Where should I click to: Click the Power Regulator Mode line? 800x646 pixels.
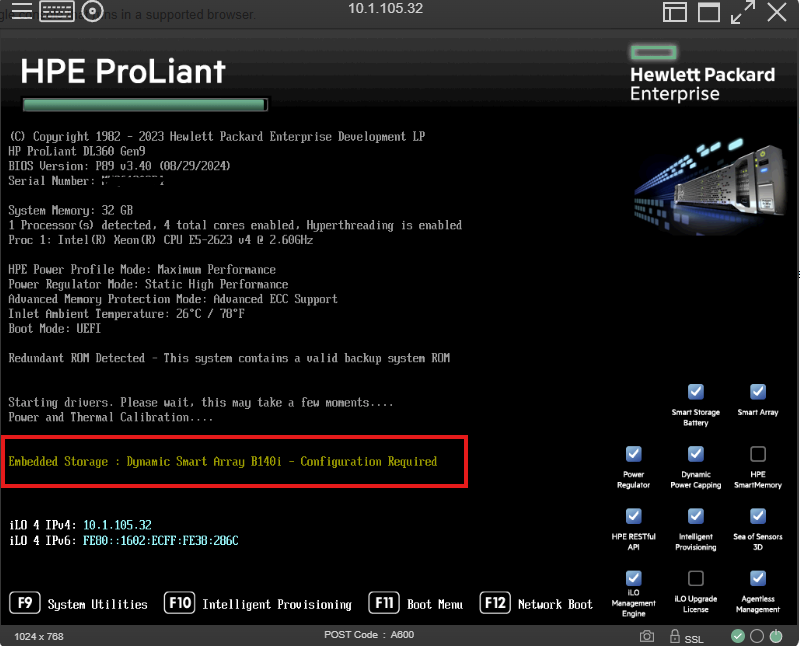coord(148,284)
